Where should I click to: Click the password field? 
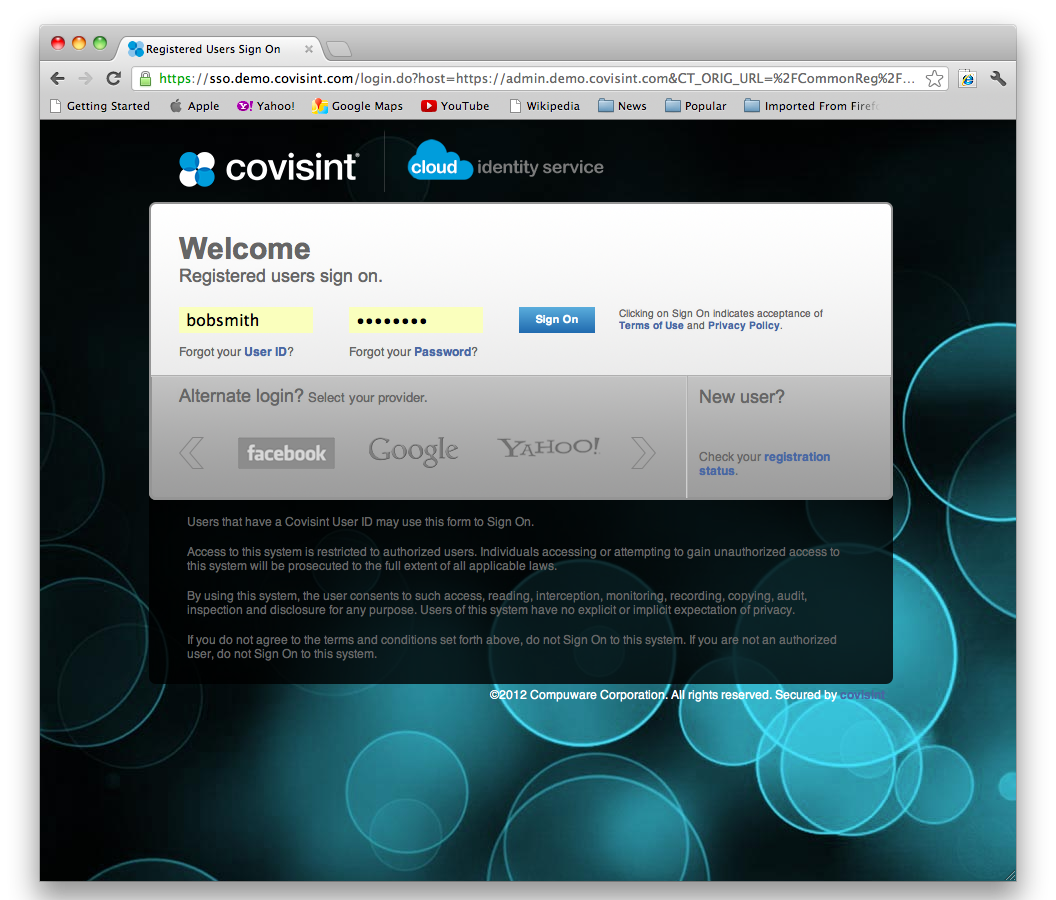[x=416, y=320]
